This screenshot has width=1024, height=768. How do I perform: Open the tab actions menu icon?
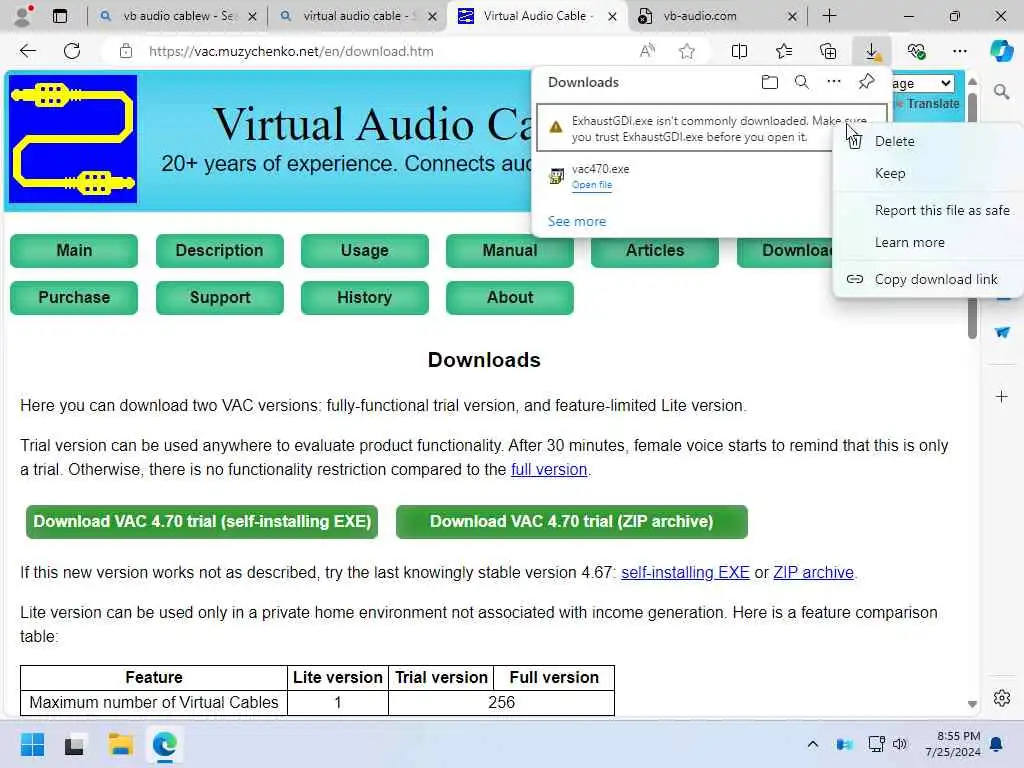click(x=59, y=16)
